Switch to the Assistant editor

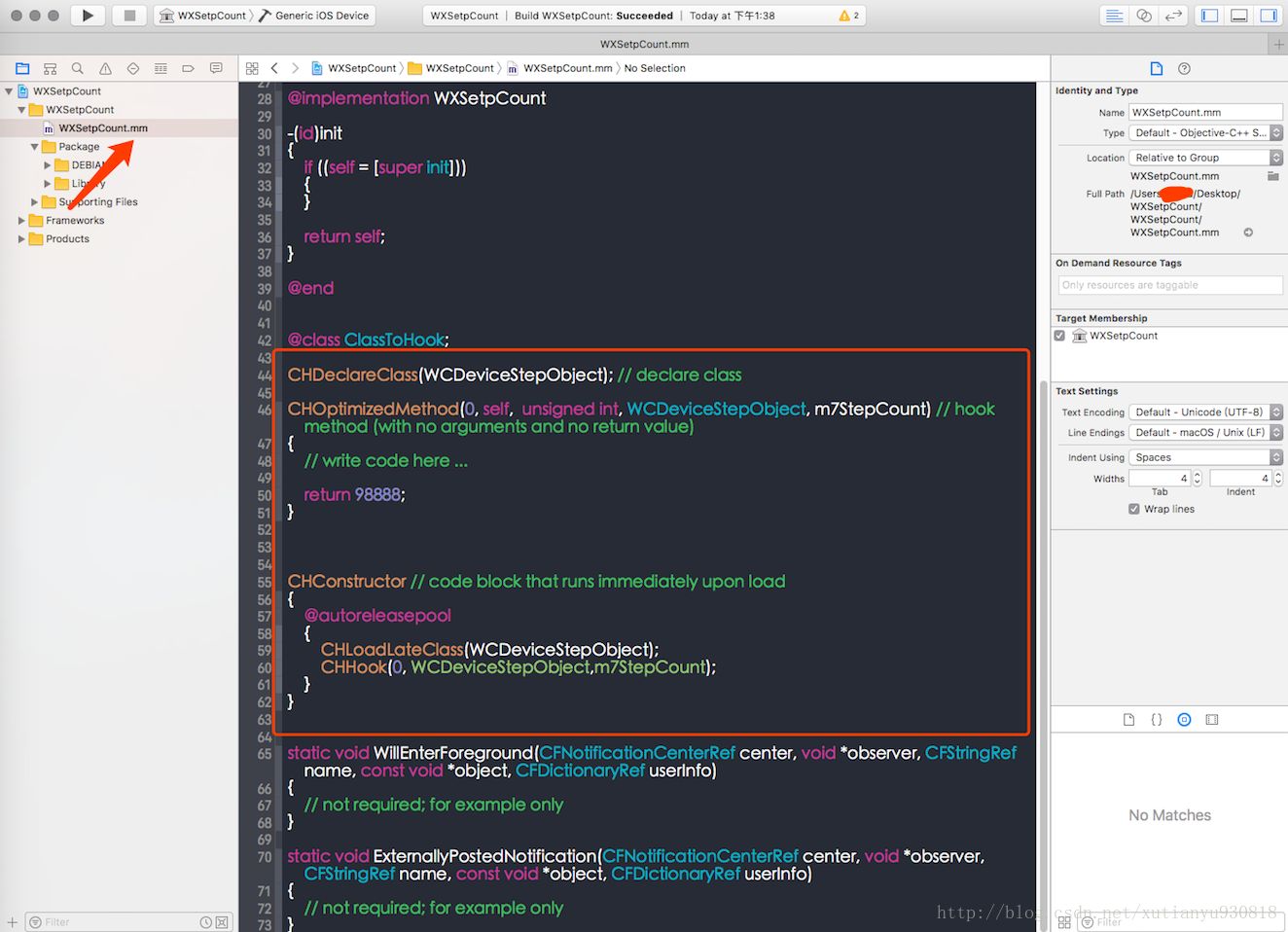click(1144, 16)
